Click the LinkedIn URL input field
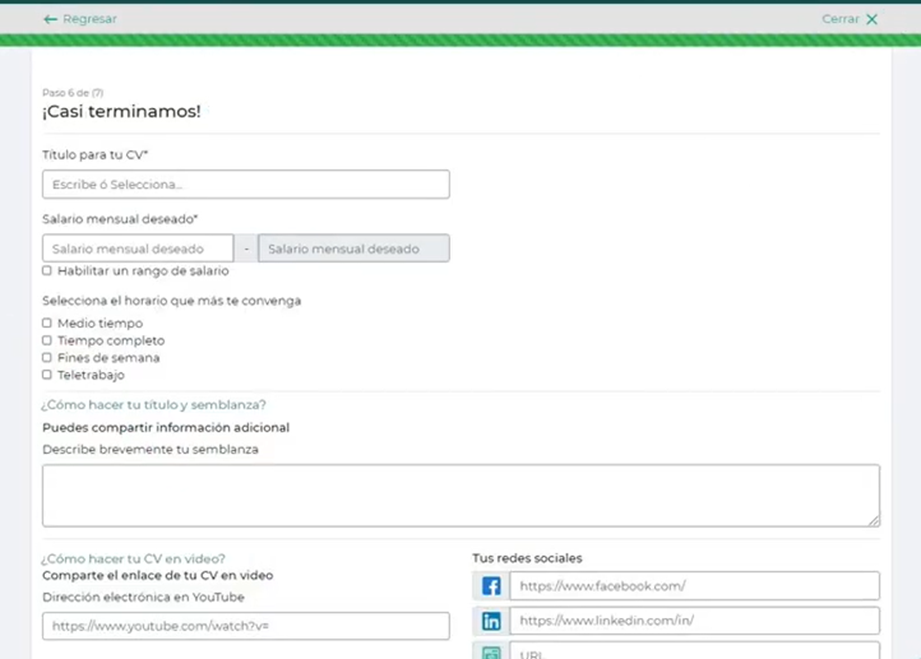Viewport: 921px width, 659px height. click(695, 621)
